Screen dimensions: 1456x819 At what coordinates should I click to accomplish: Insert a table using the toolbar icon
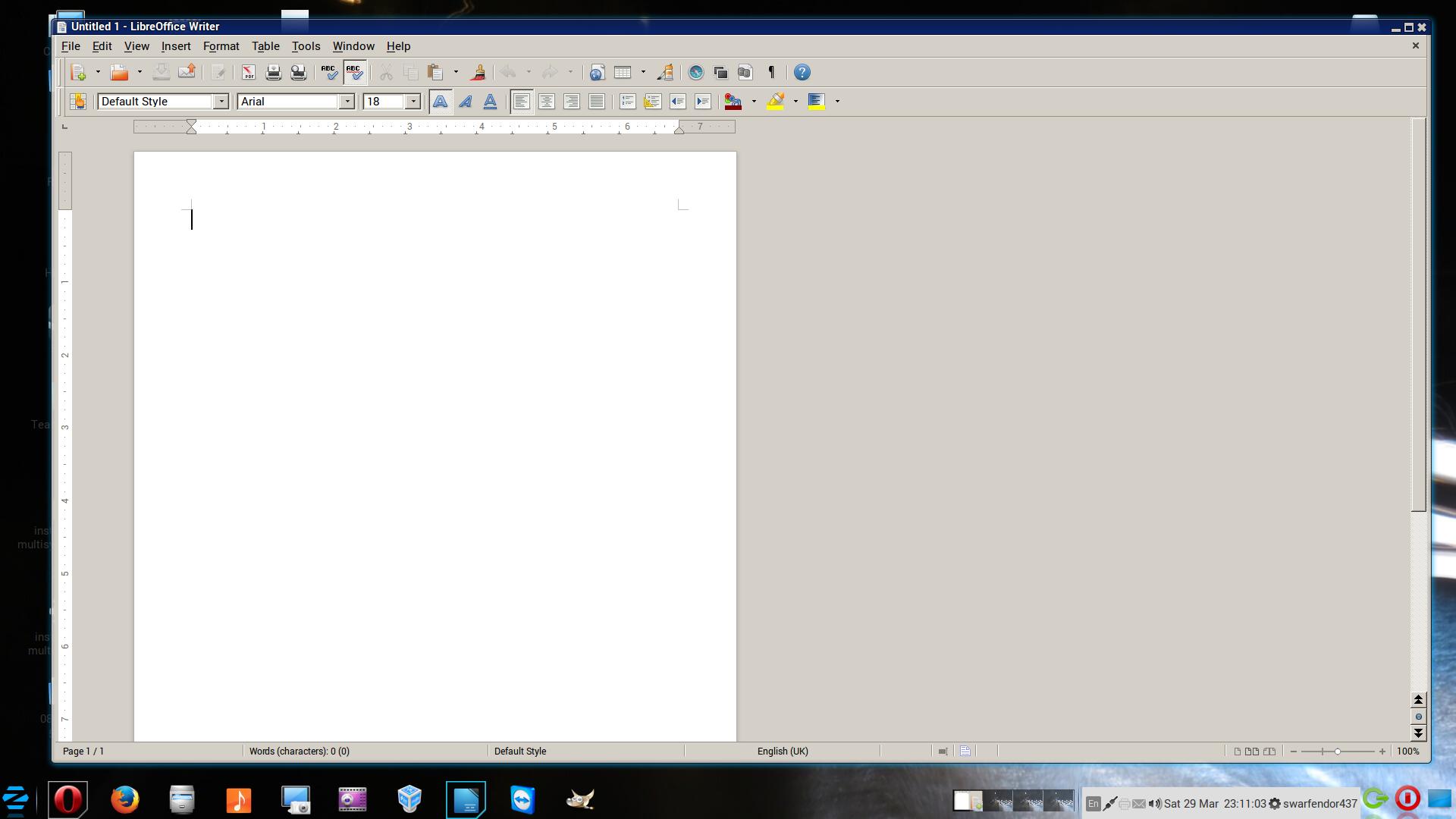(623, 73)
